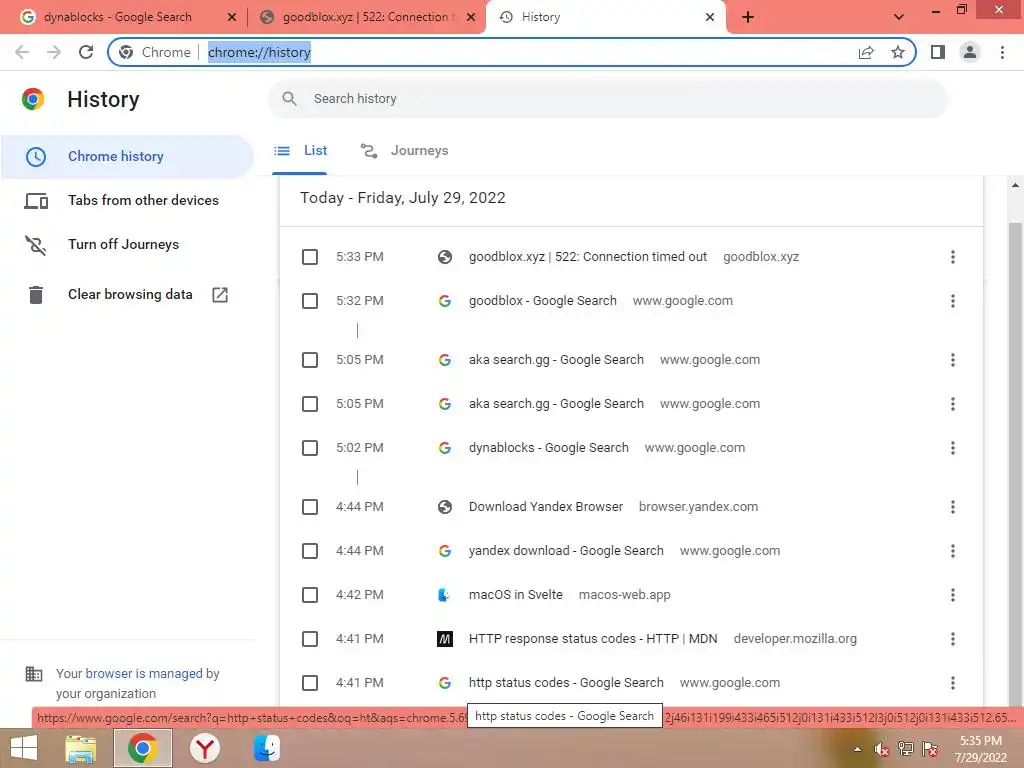1024x768 pixels.
Task: Close the dynablocks Google Search tab
Action: click(x=232, y=17)
